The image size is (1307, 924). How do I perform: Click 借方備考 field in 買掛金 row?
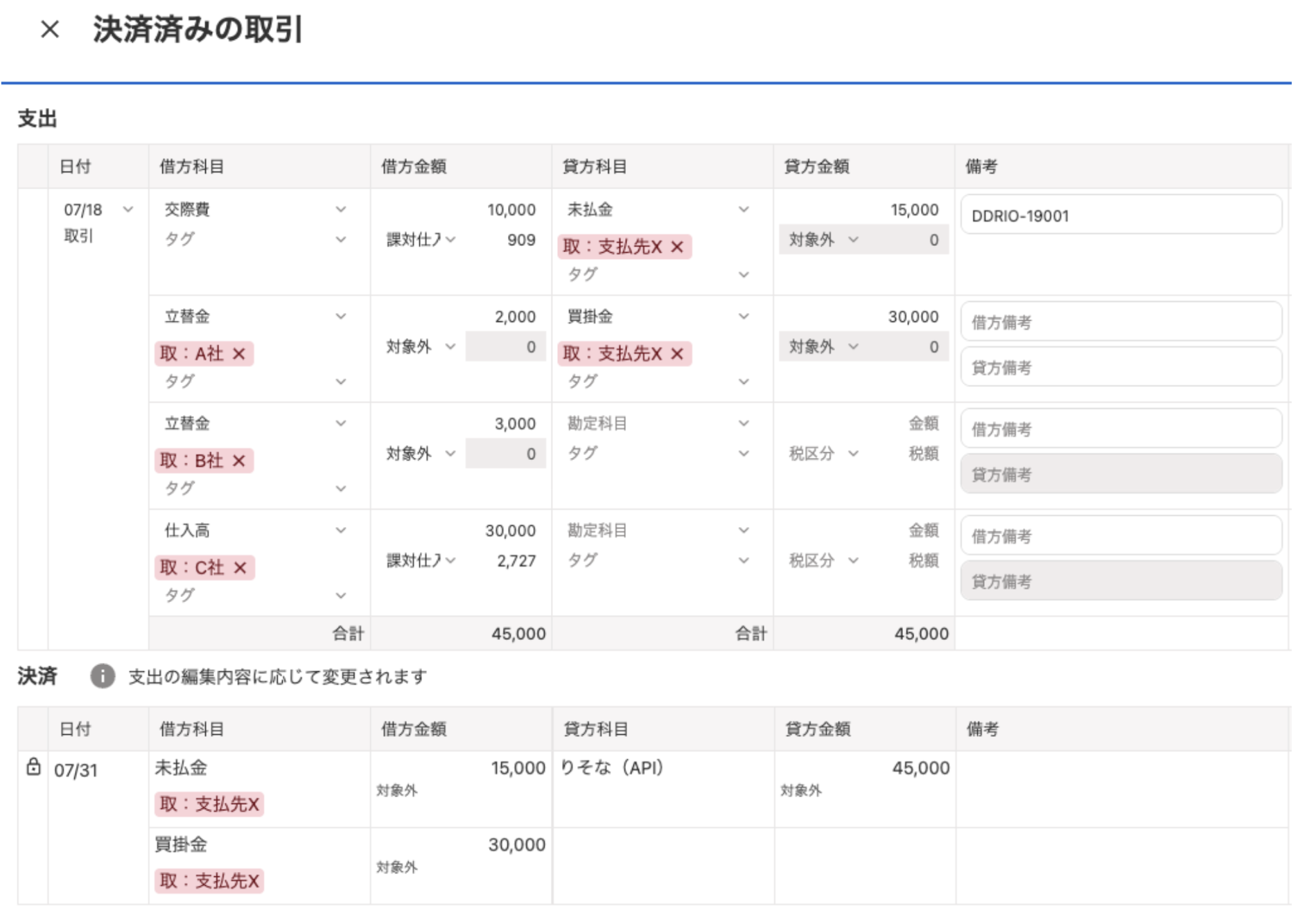coord(1121,321)
